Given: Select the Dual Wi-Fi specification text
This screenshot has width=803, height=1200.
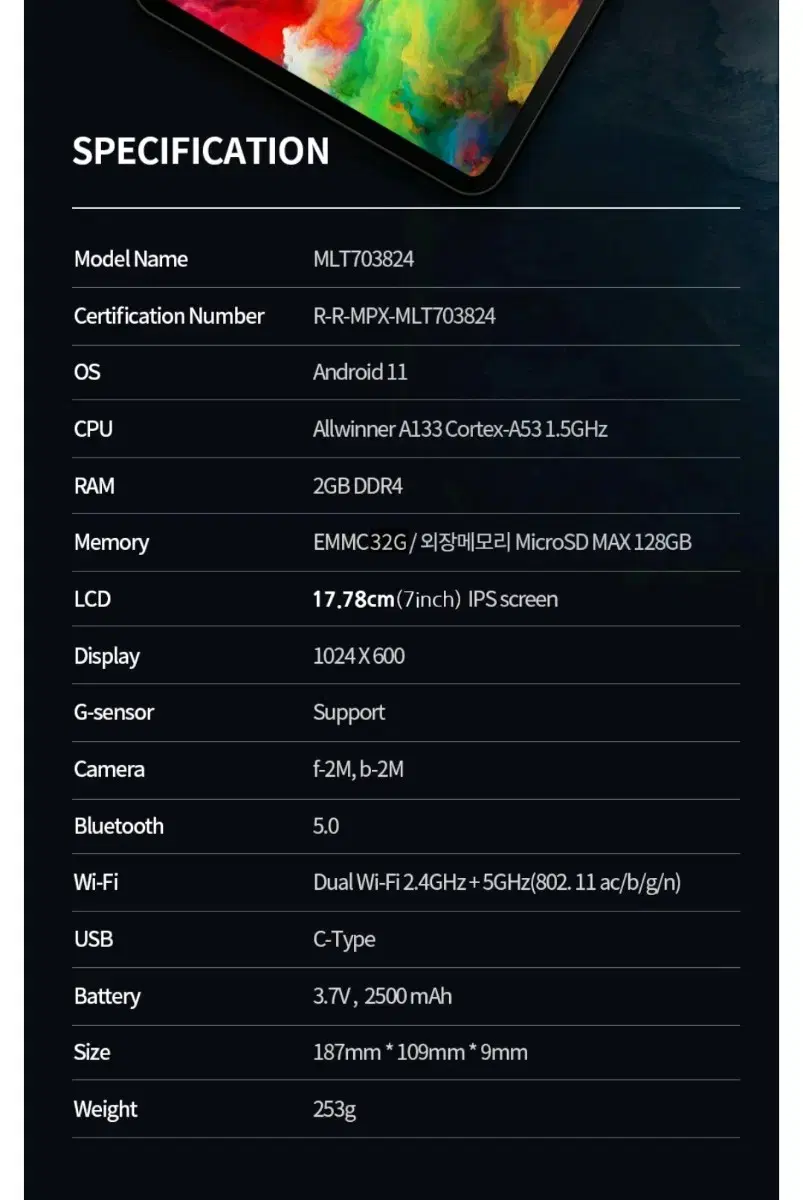Looking at the screenshot, I should (x=497, y=883).
